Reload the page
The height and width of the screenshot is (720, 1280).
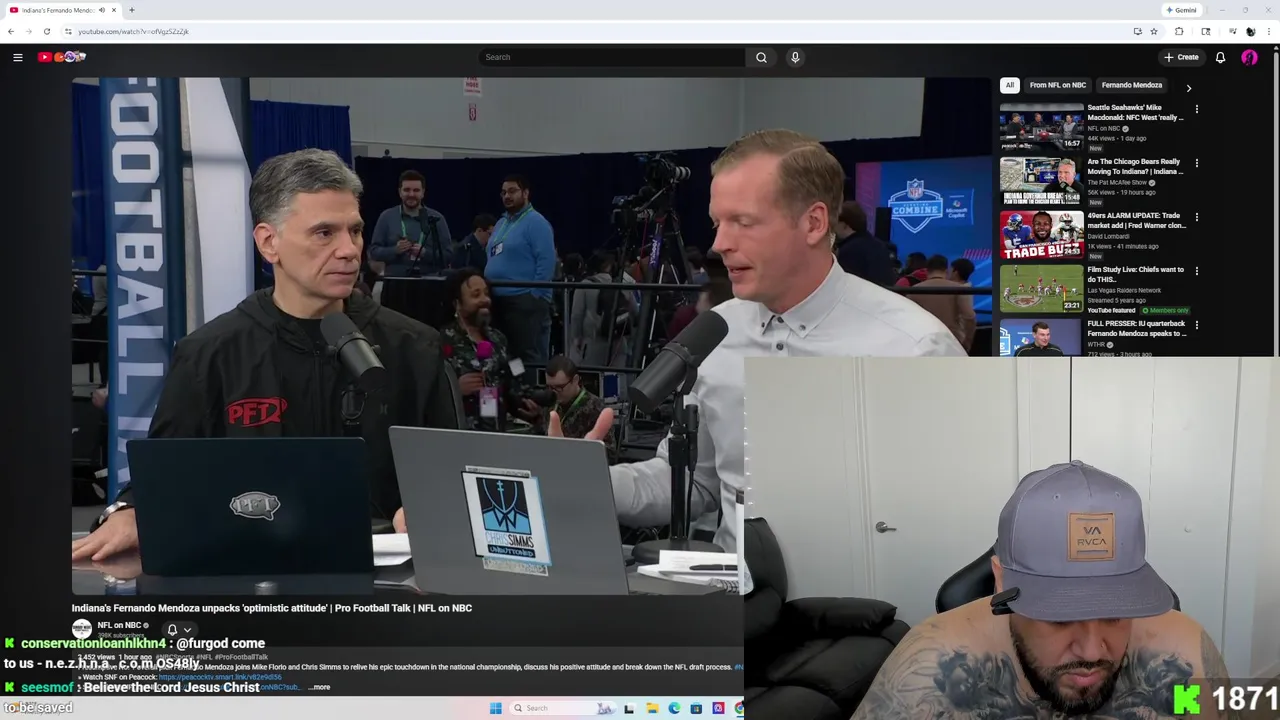pos(47,31)
